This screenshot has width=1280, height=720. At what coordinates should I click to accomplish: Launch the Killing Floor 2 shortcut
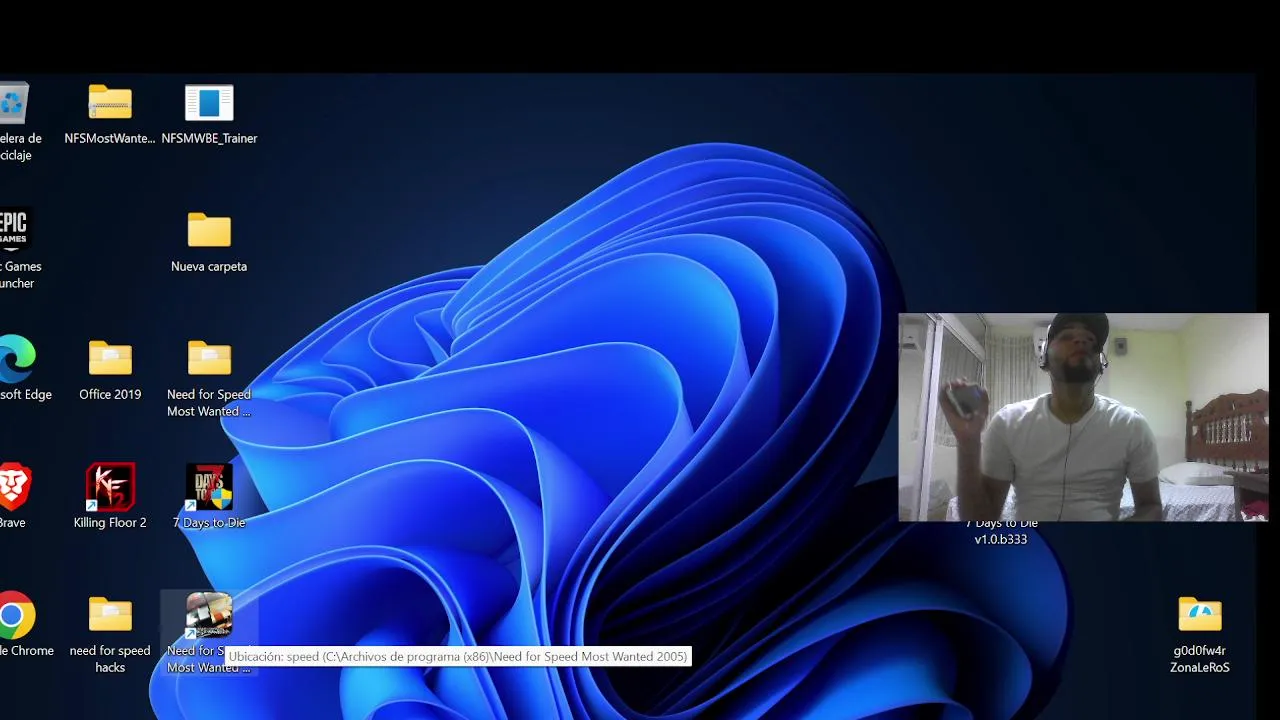110,486
